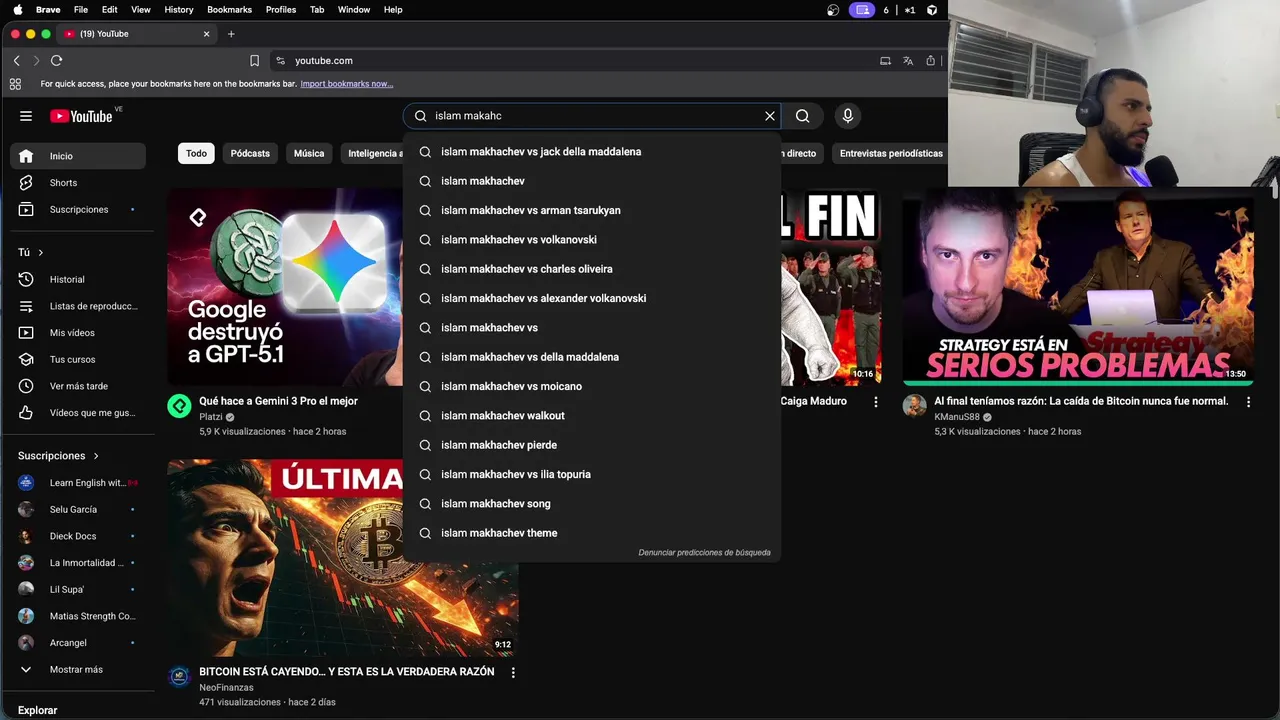The image size is (1280, 720).
Task: Open options menu for Bitcoin razón video
Action: tap(513, 673)
